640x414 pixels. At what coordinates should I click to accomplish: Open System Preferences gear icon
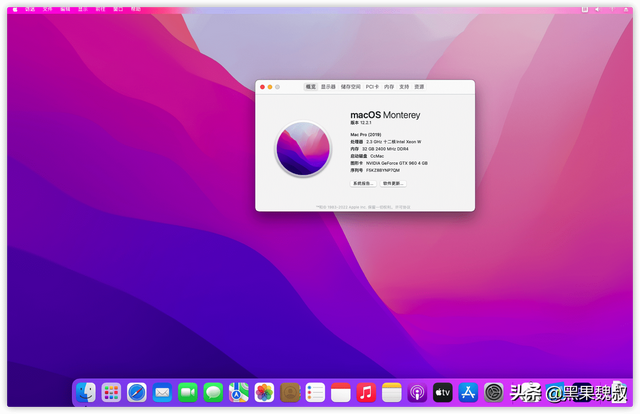click(x=494, y=392)
